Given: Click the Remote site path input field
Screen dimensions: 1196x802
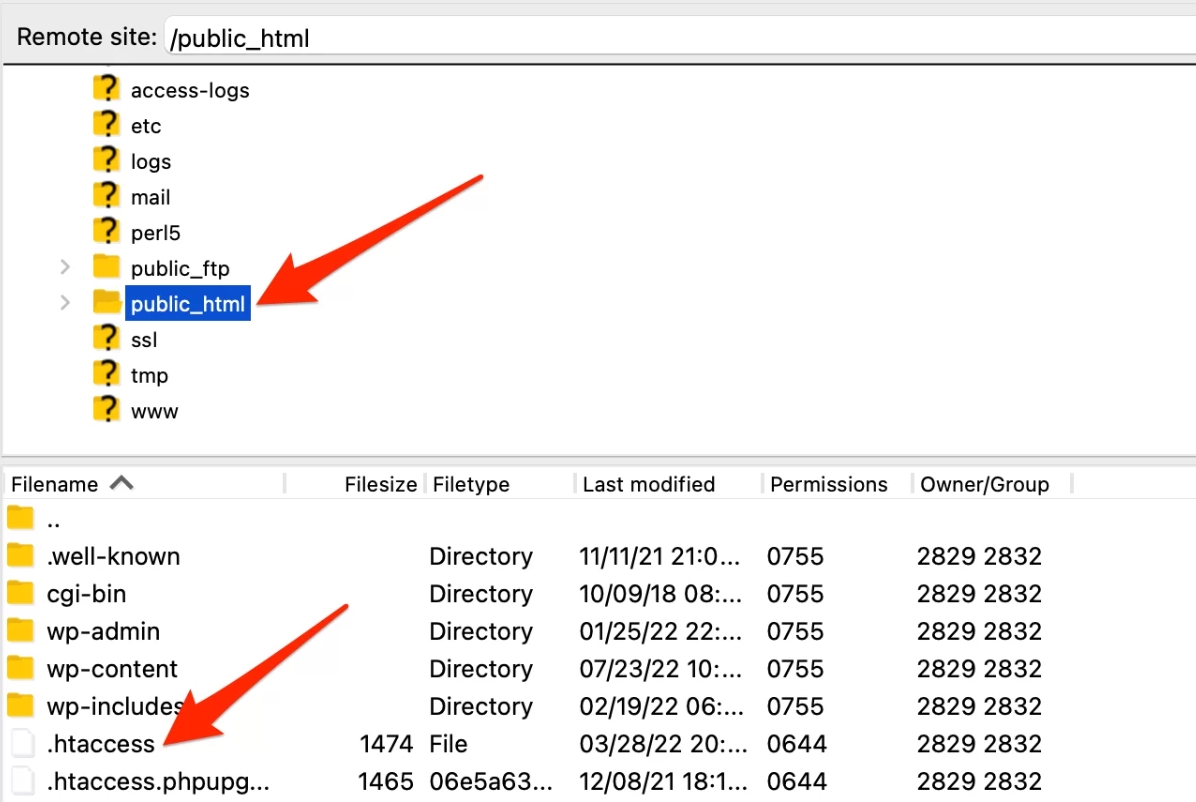Looking at the screenshot, I should pyautogui.click(x=400, y=37).
